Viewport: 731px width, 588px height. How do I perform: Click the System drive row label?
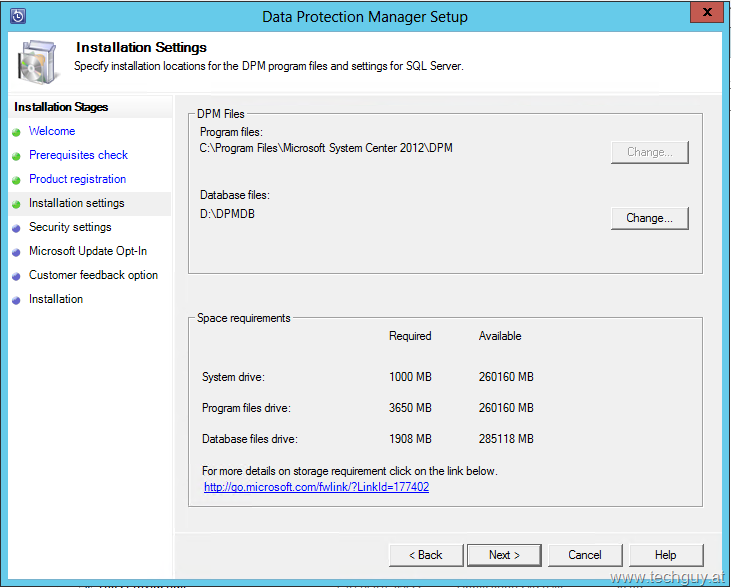coord(233,377)
